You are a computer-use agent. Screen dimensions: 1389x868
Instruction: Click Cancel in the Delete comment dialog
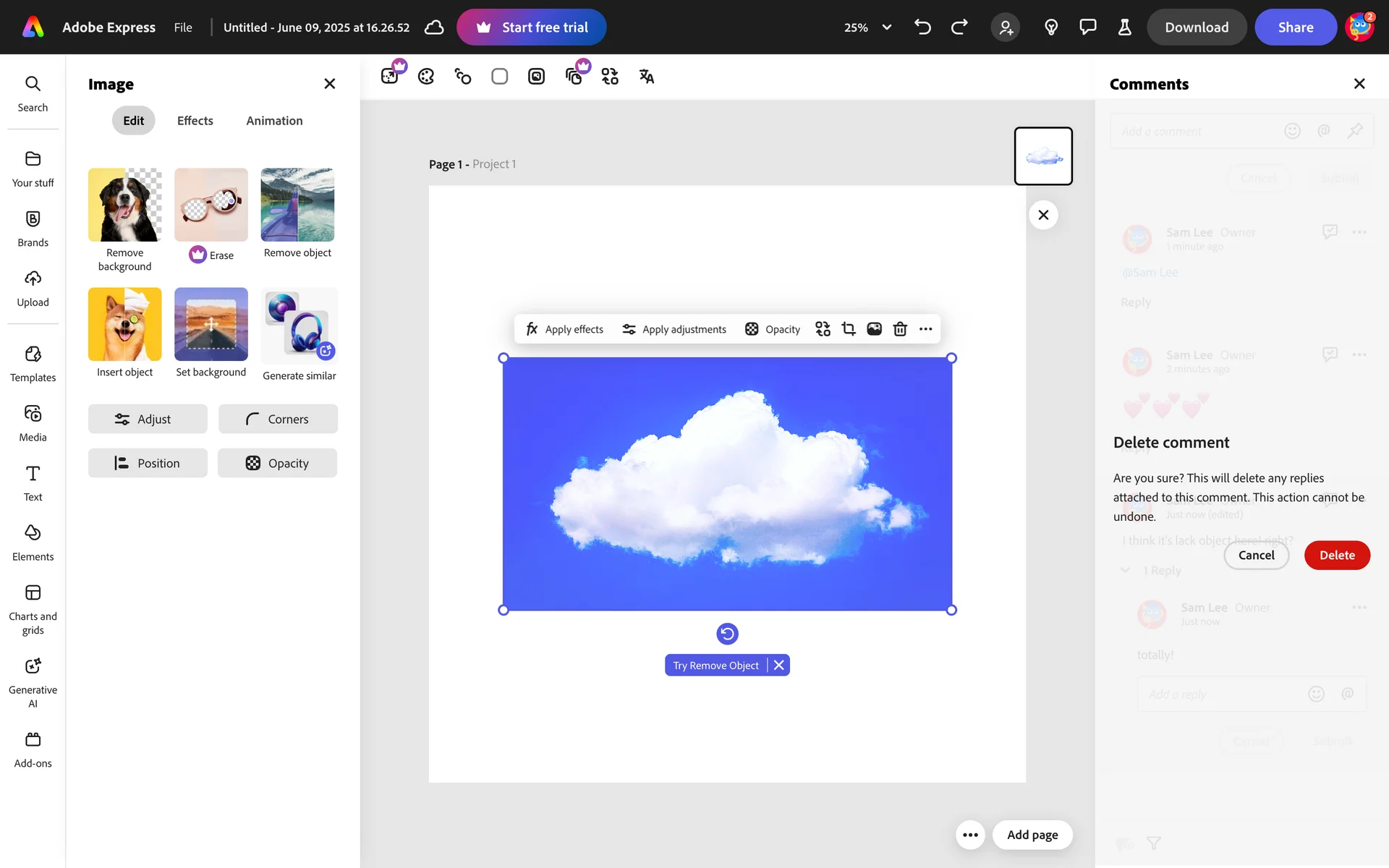coord(1256,555)
